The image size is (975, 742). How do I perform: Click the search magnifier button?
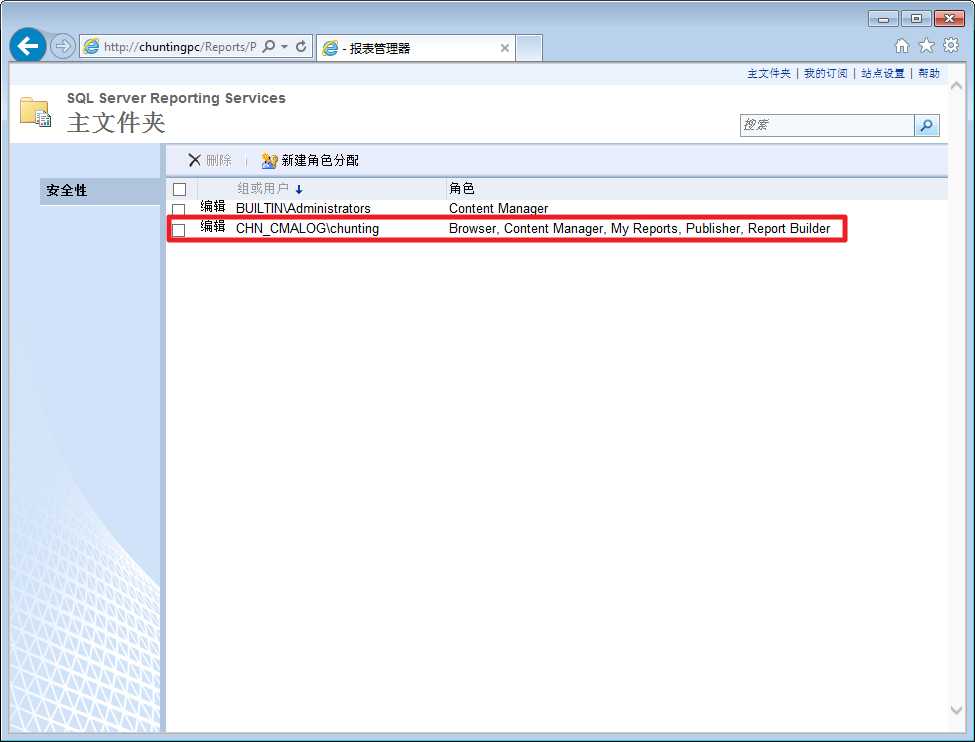[x=926, y=125]
